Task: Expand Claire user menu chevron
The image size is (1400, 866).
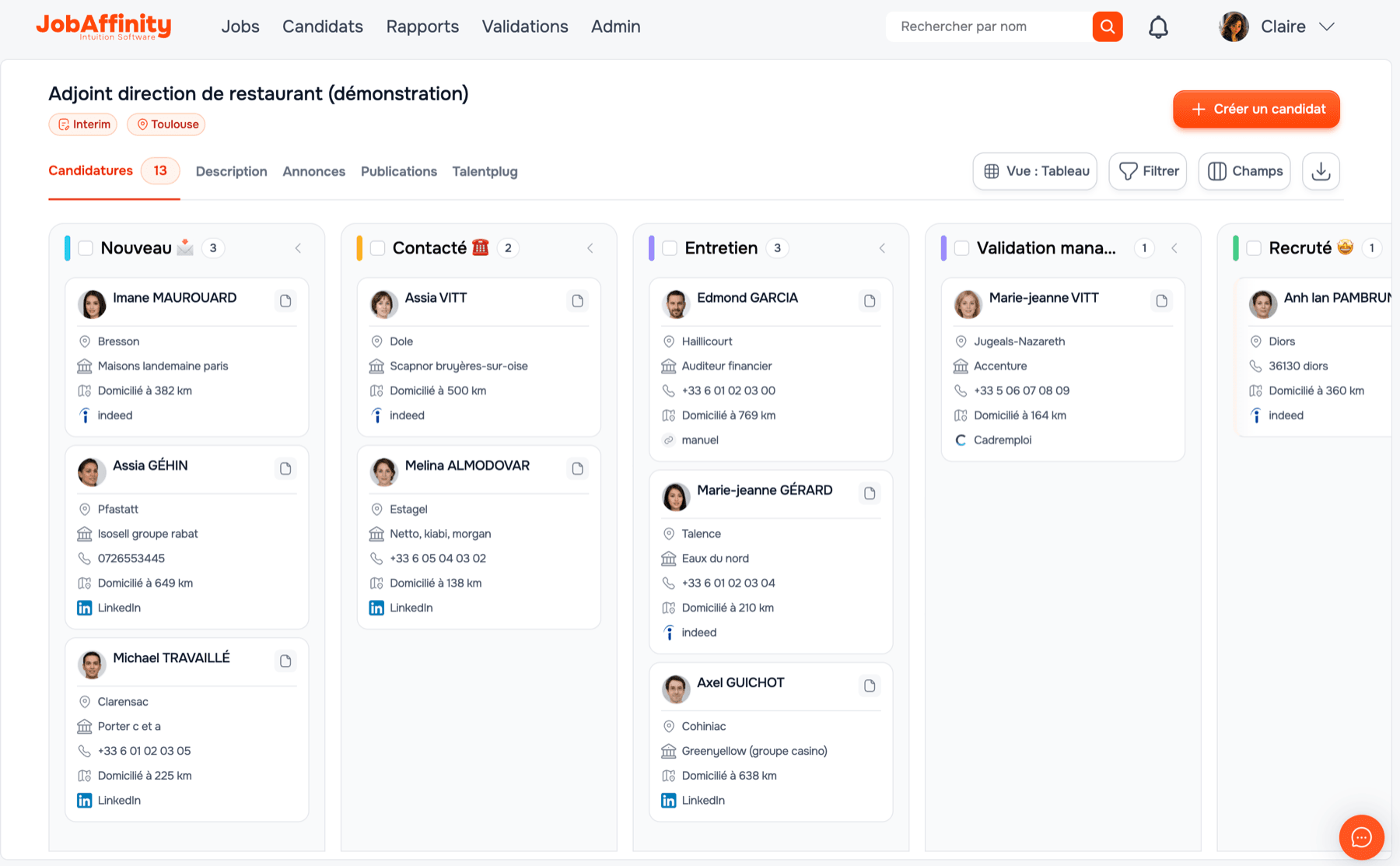Action: tap(1327, 26)
